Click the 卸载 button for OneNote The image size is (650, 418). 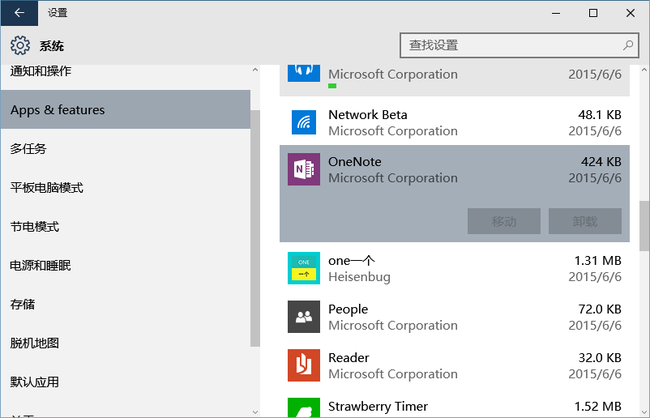pos(585,221)
